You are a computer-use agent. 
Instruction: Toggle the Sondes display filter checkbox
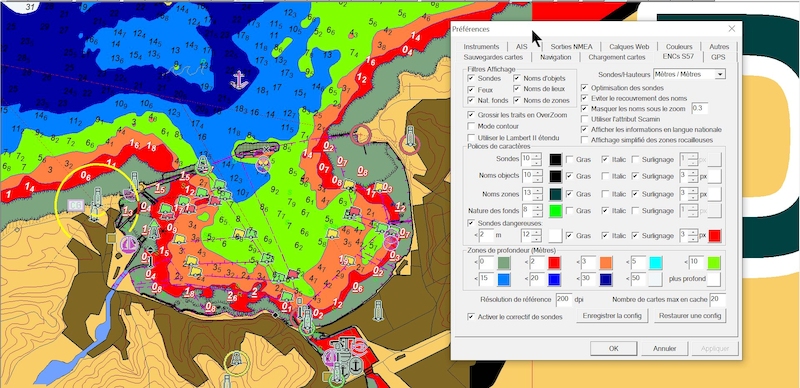tap(471, 79)
